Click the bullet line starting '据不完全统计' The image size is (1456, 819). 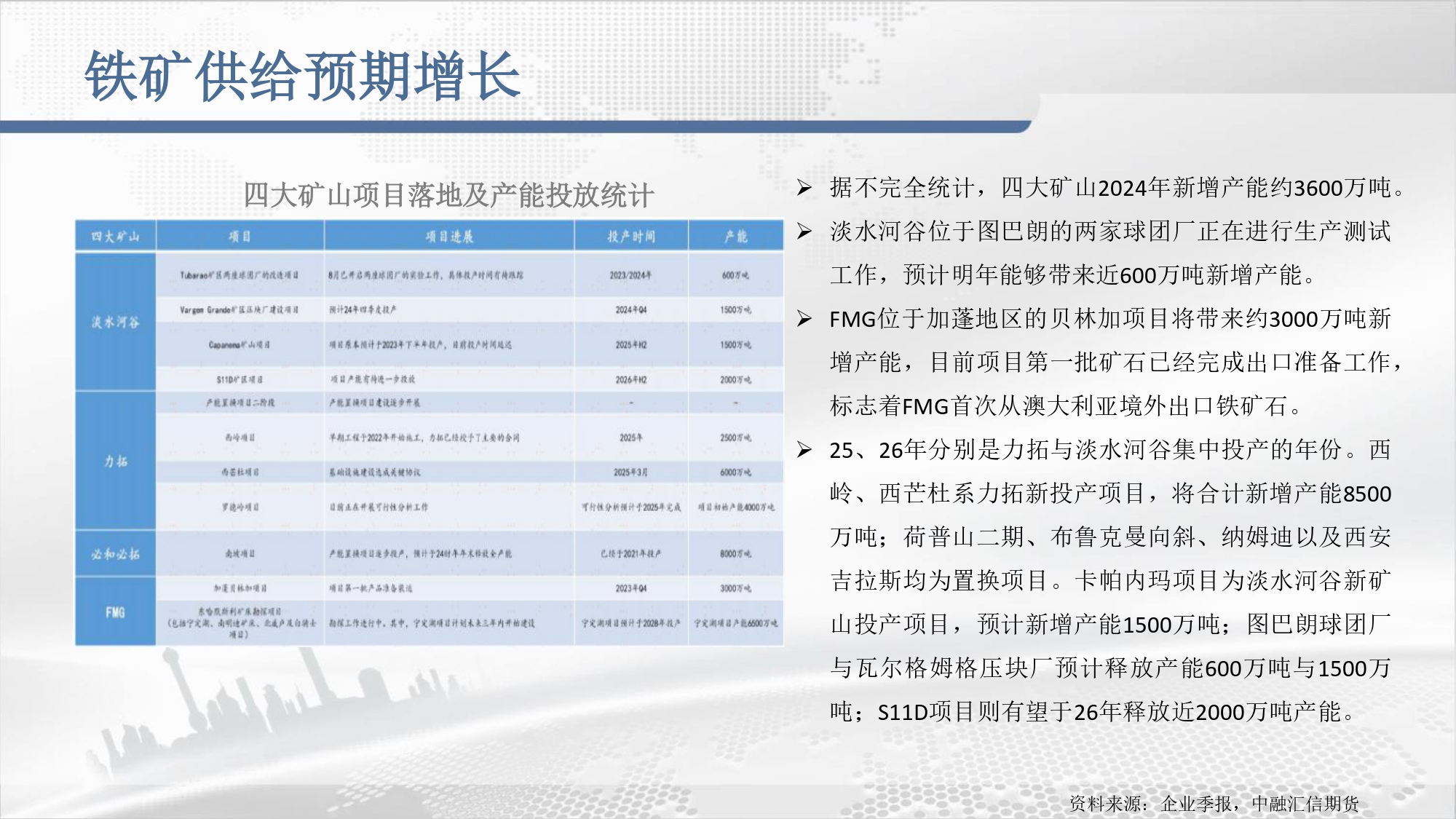coord(1117,188)
